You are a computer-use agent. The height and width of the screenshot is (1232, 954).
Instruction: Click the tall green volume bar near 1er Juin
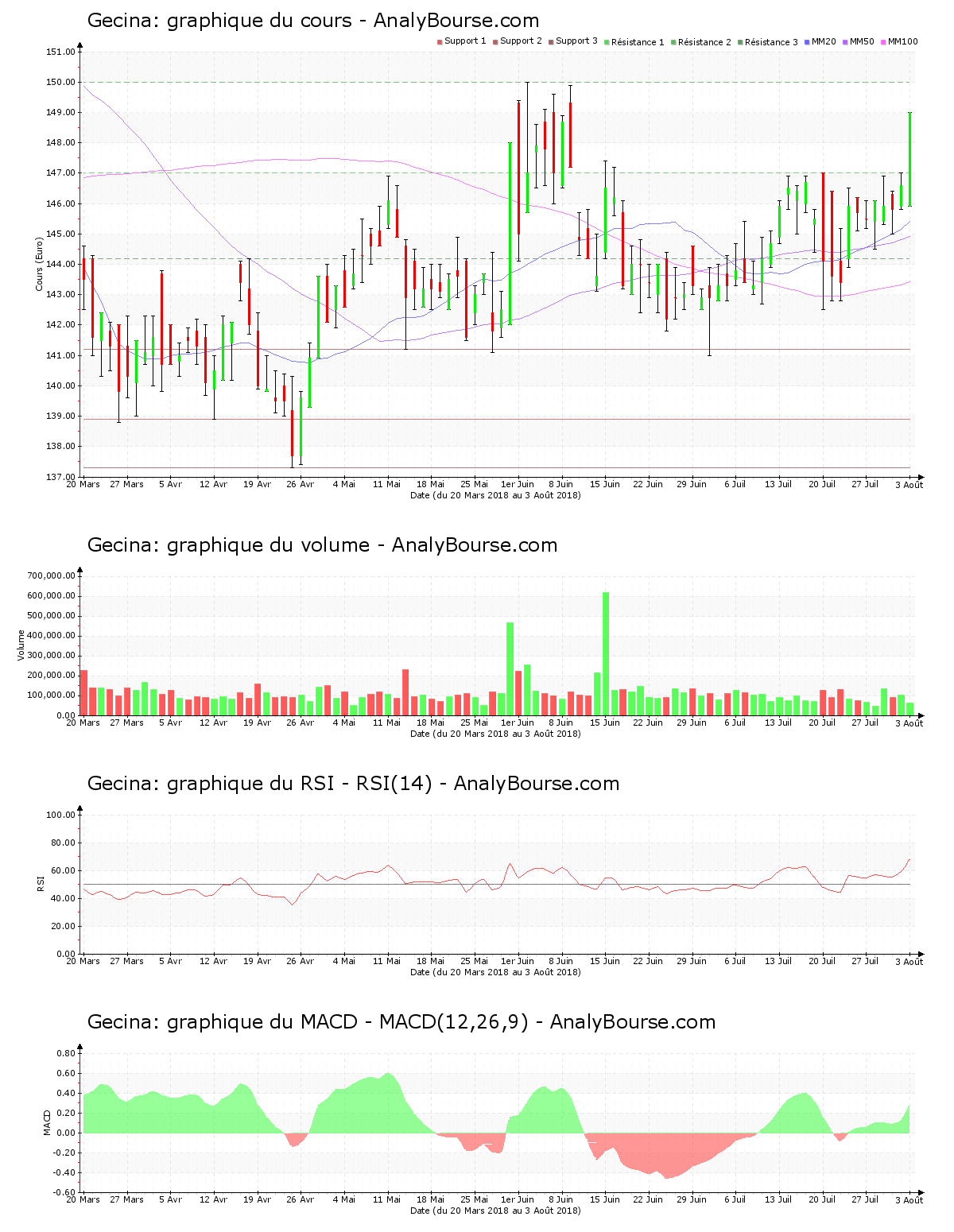click(x=510, y=668)
